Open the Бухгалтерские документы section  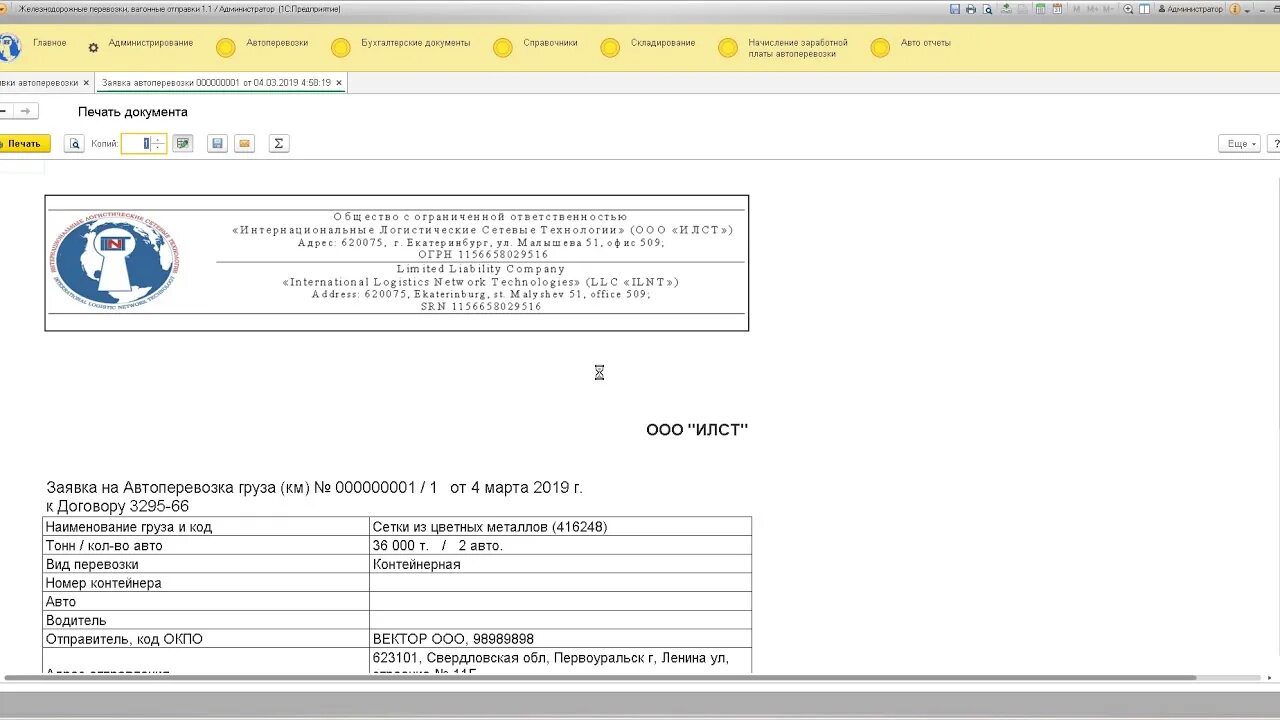click(x=416, y=43)
